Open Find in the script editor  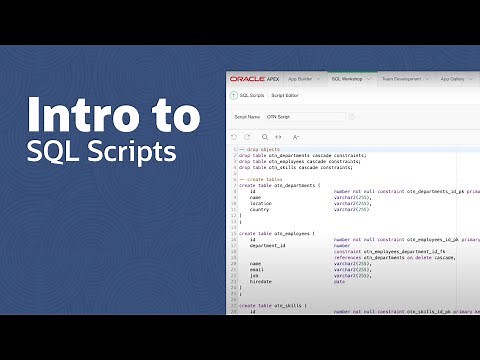265,137
